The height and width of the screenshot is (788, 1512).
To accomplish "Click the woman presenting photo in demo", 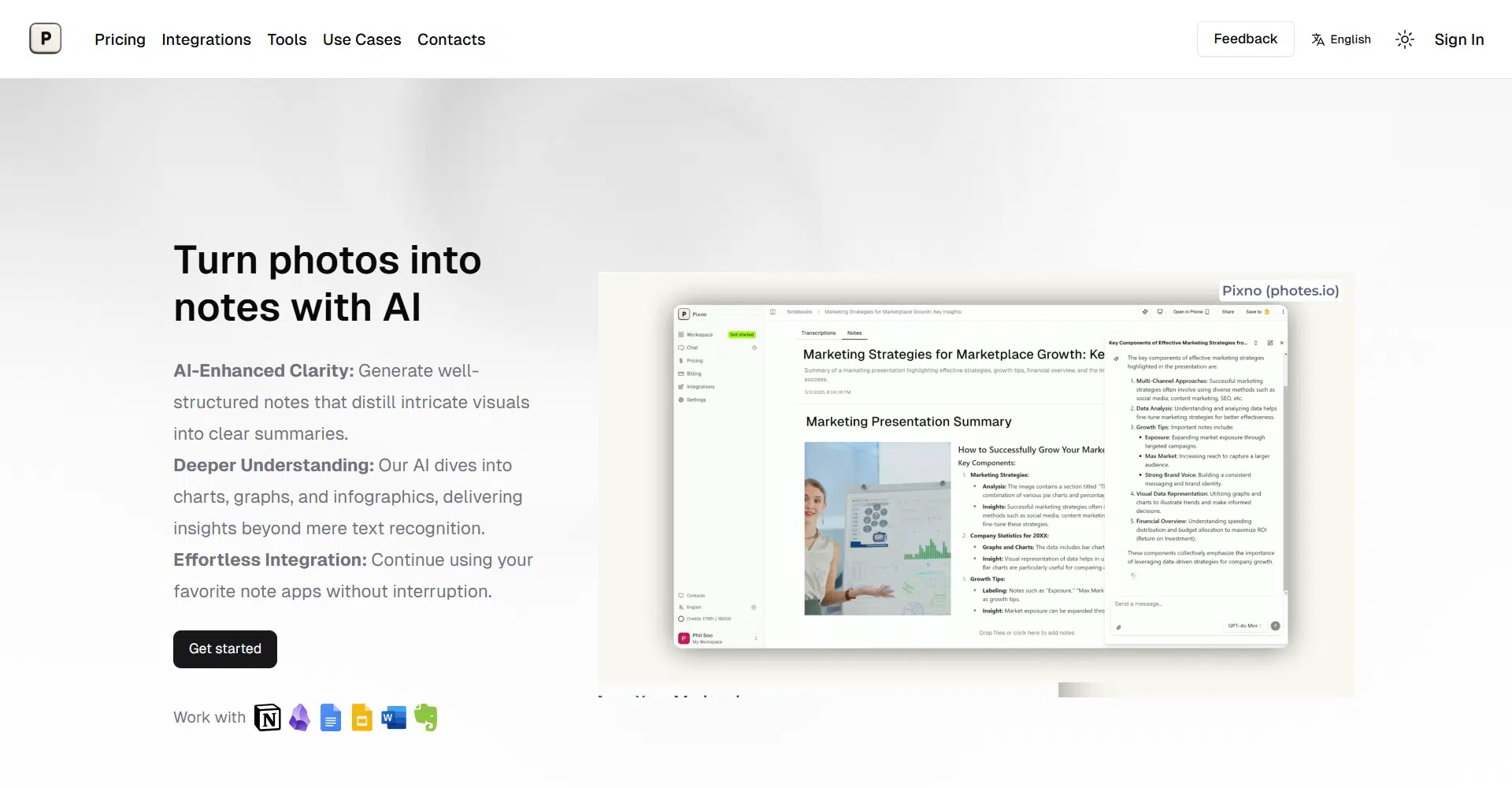I will pos(877,529).
